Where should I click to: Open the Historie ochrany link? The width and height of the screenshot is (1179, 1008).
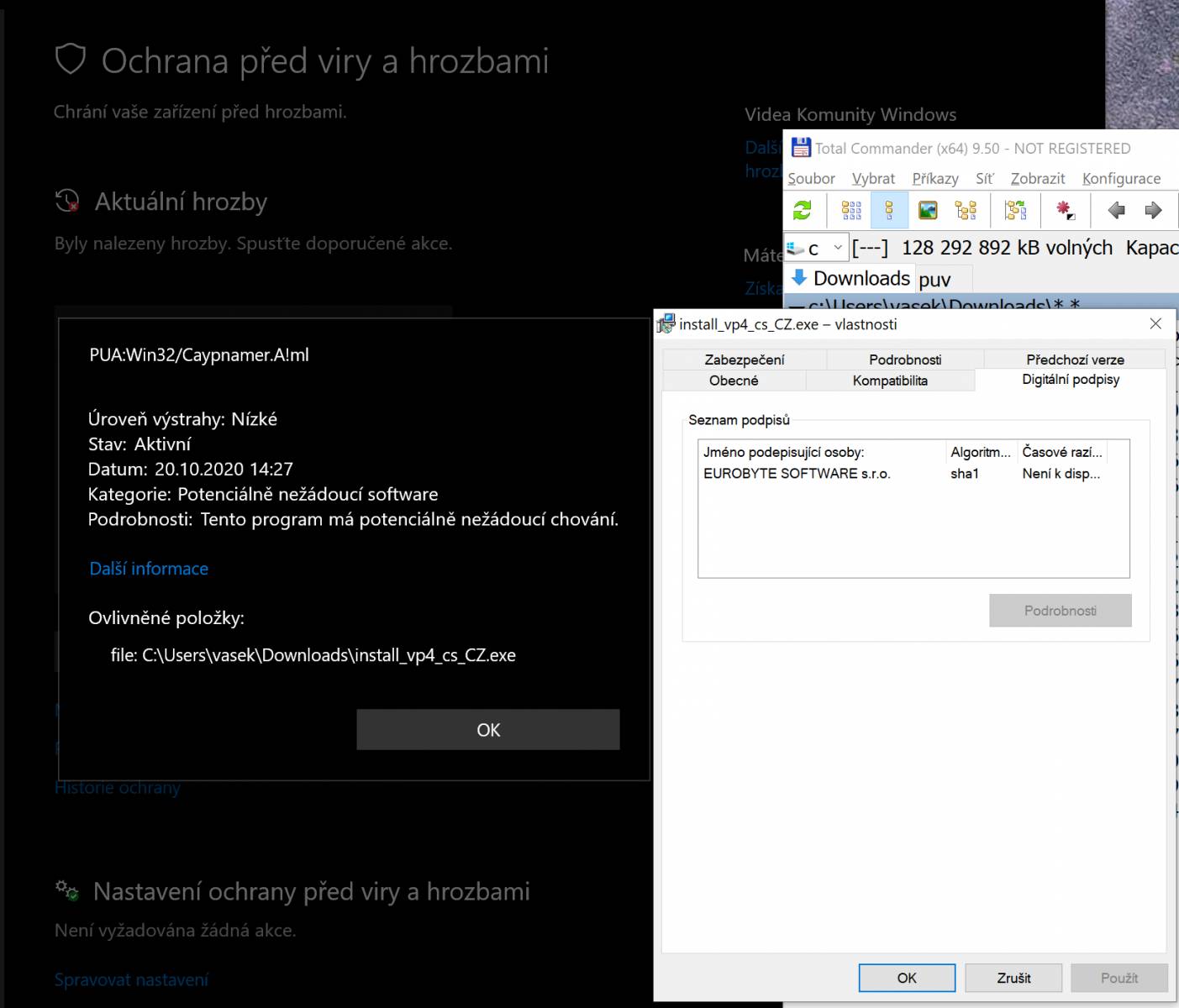click(x=118, y=788)
